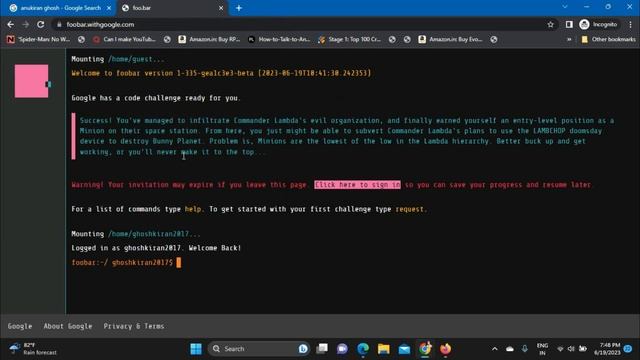Screen dimensions: 640x360
Task: Reload the foobar page
Action: [x=41, y=24]
